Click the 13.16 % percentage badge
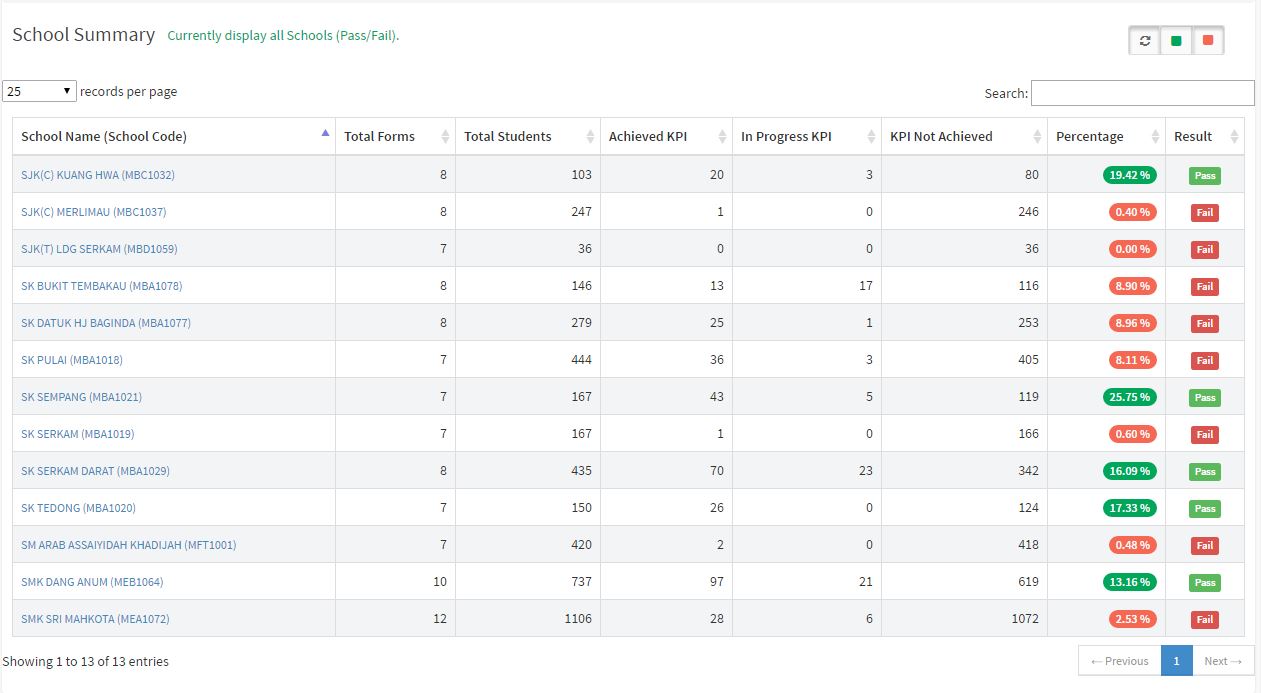The image size is (1261, 693). (1130, 582)
